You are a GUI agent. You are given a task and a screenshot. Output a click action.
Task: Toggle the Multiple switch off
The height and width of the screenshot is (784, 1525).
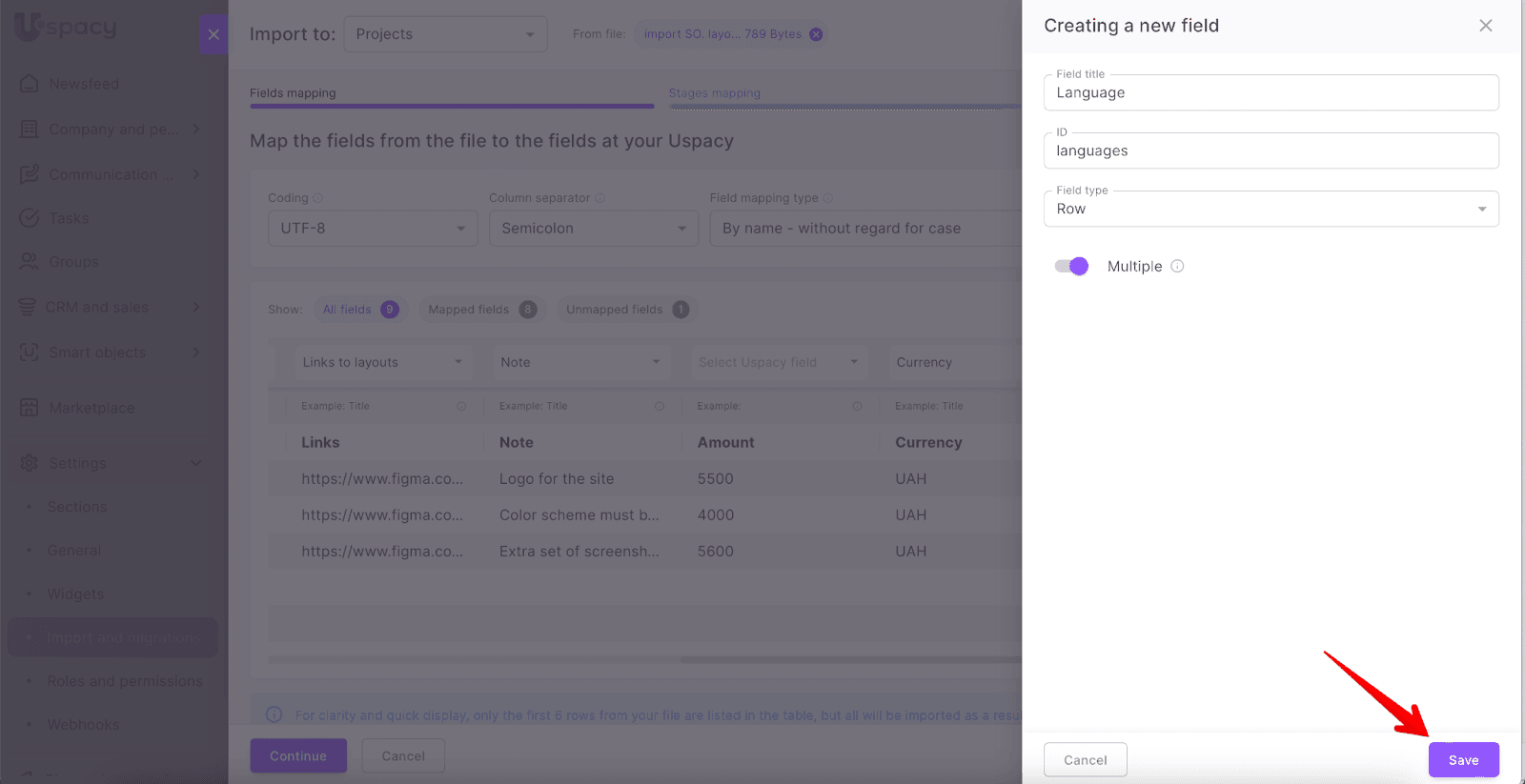coord(1071,267)
